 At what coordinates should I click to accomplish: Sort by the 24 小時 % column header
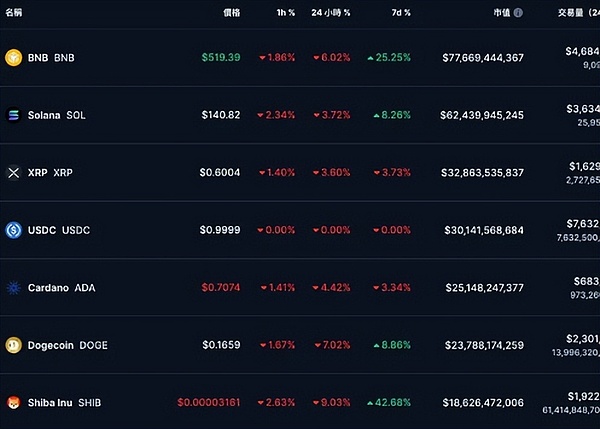(330, 13)
